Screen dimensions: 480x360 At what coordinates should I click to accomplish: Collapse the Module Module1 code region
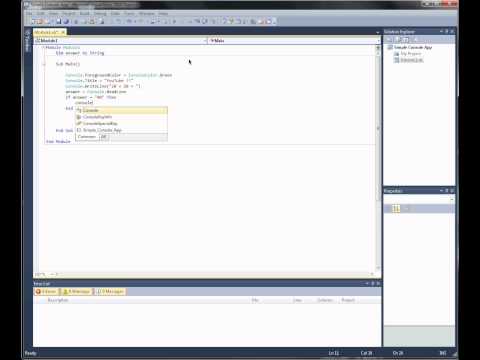tap(43, 47)
